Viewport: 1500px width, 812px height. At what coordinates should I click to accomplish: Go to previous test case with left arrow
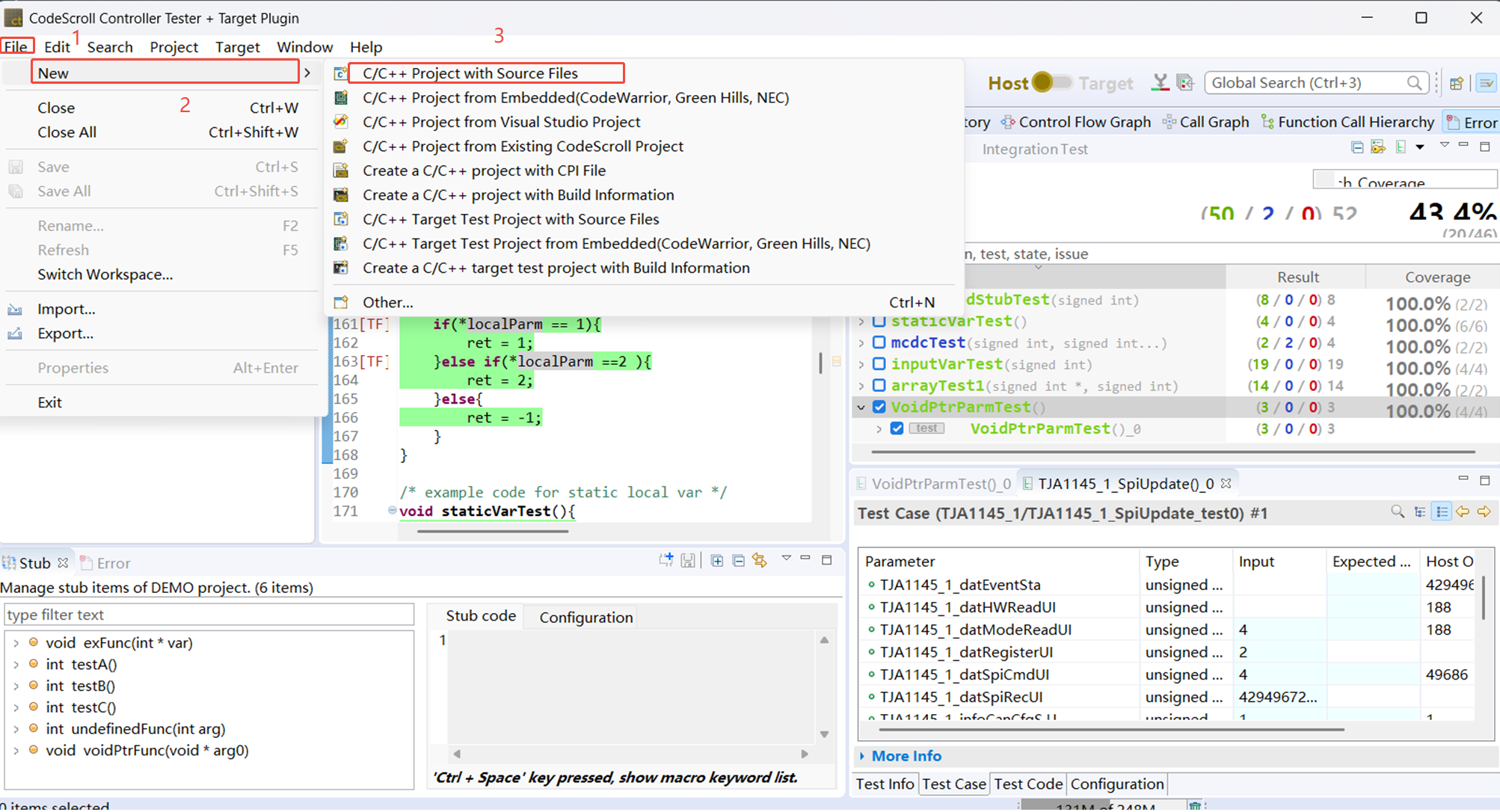tap(1463, 512)
